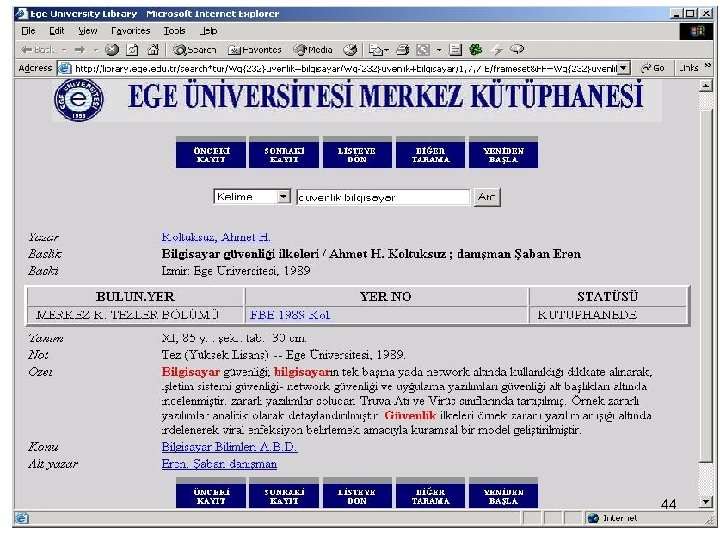Click the page scrollbar up arrow
The image size is (720, 540).
tap(705, 85)
